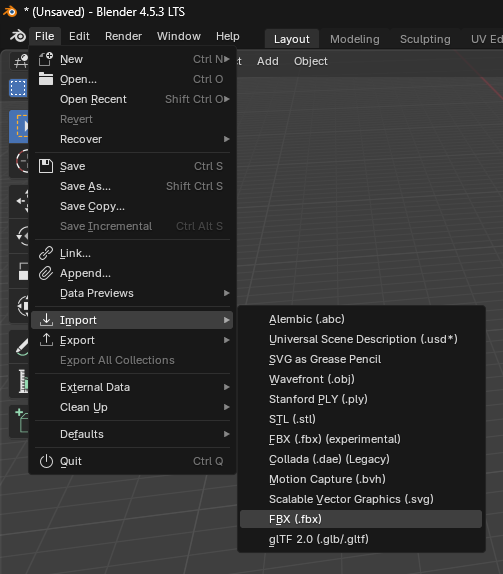Import Stanford PLY (.ply) file

click(x=361, y=399)
